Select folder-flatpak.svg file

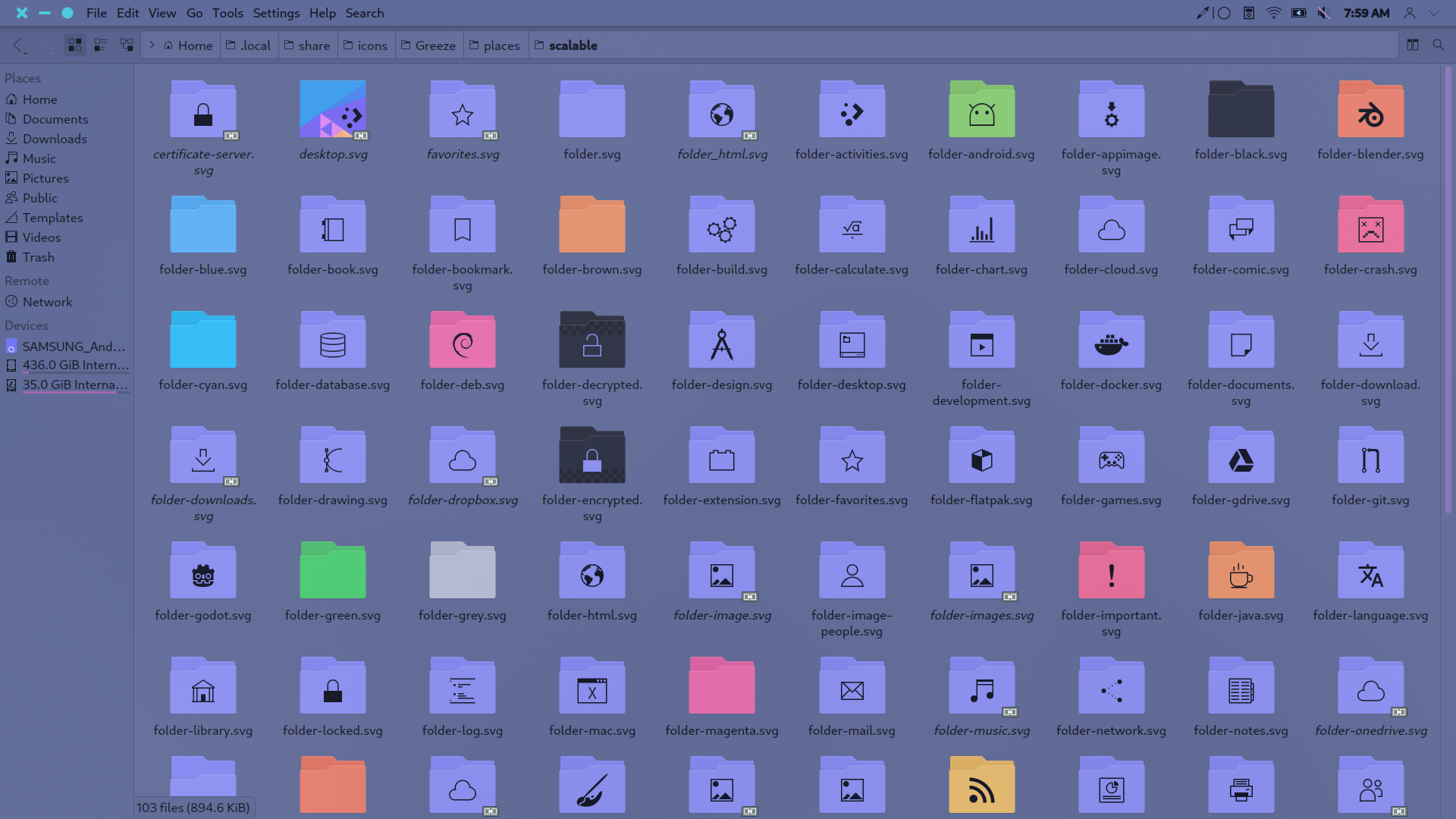[x=981, y=456]
